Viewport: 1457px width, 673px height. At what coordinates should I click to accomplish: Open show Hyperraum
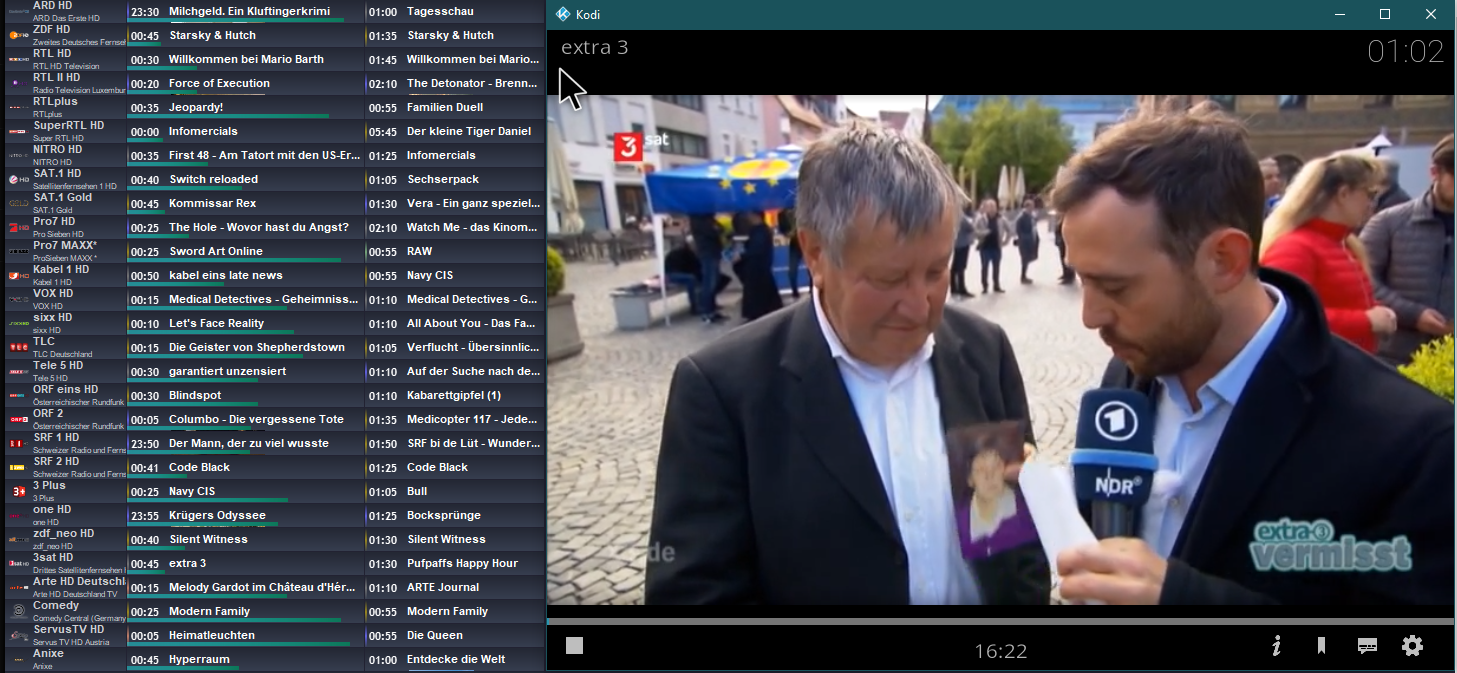(x=199, y=659)
